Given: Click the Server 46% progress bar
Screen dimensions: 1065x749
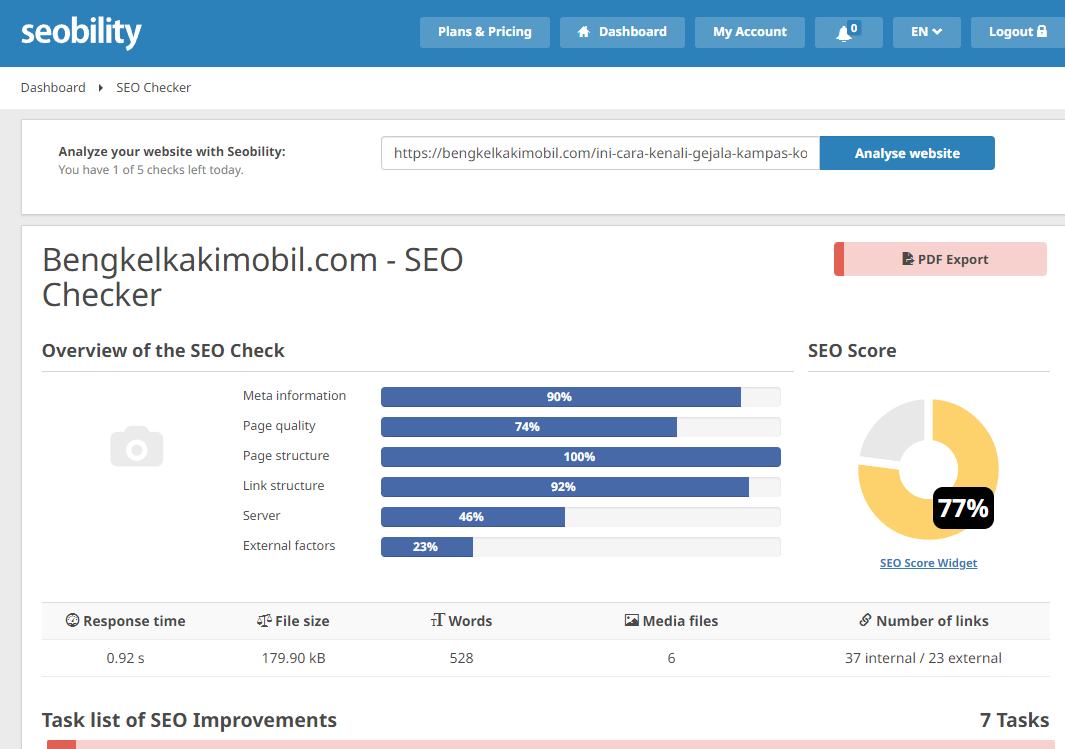Looking at the screenshot, I should 581,517.
